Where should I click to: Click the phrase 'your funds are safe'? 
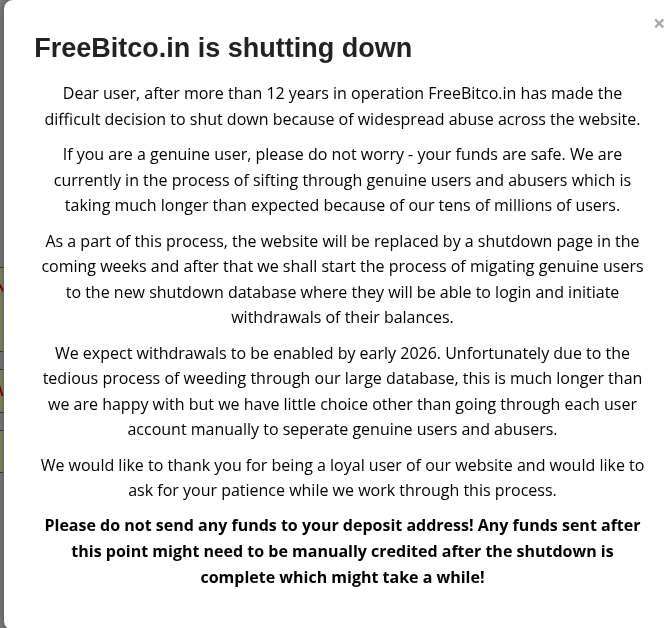[x=491, y=154]
